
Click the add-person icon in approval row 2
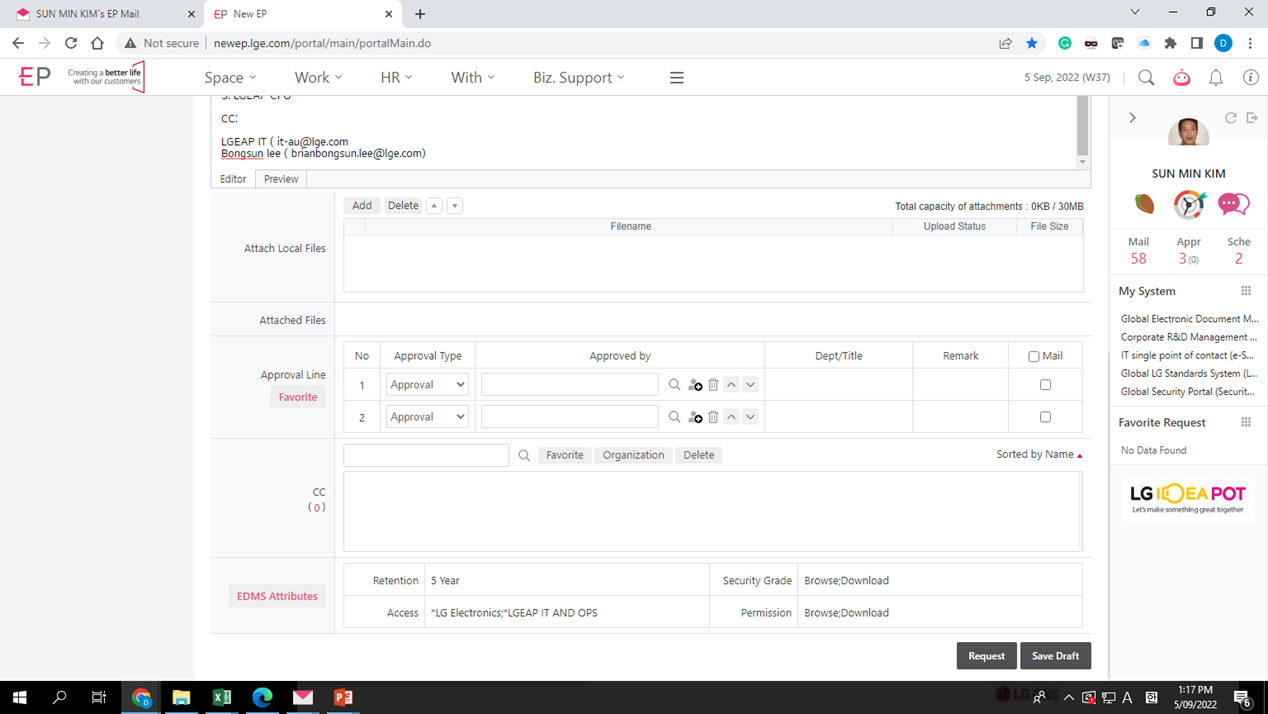[x=695, y=417]
